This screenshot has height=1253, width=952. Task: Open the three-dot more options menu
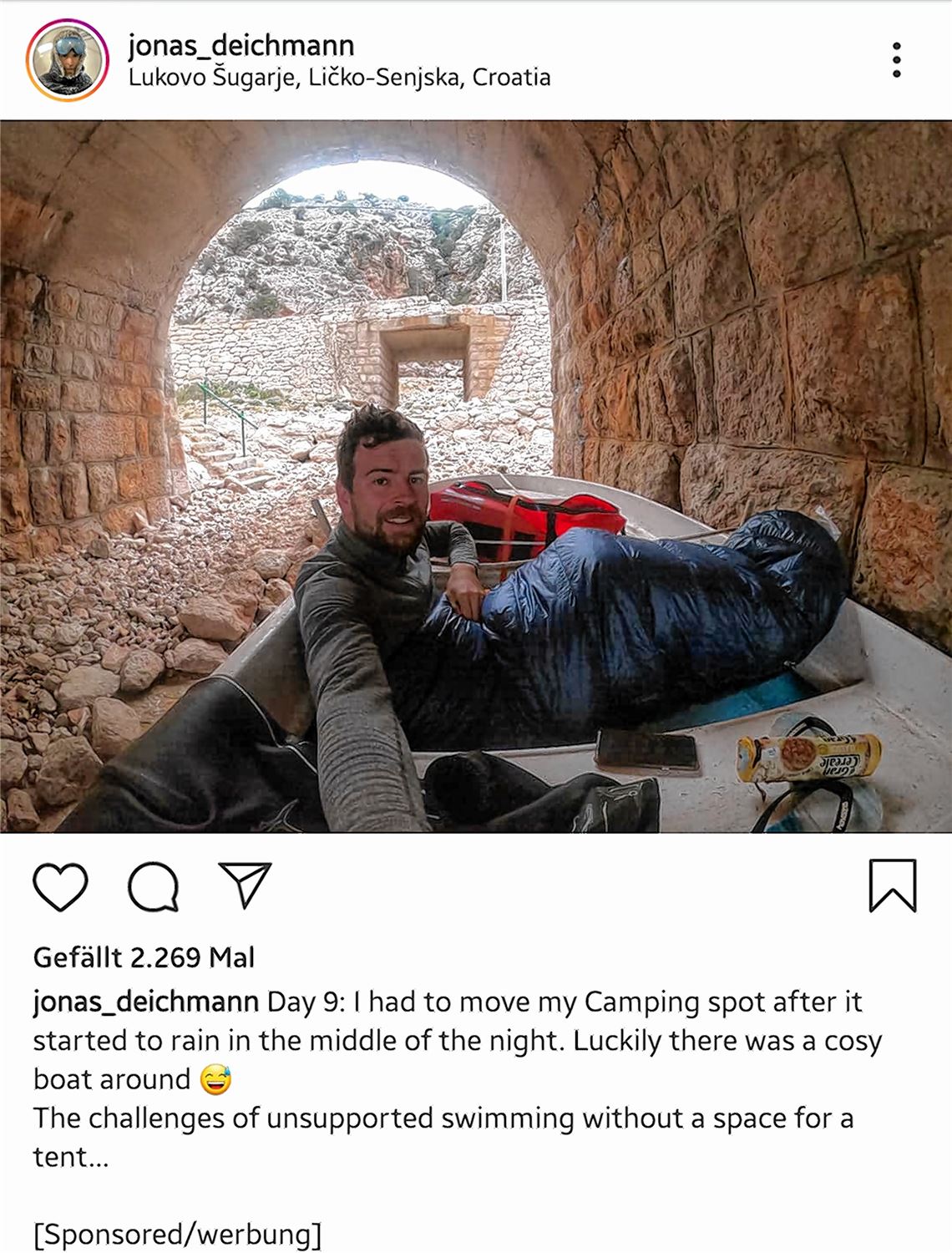(x=896, y=60)
